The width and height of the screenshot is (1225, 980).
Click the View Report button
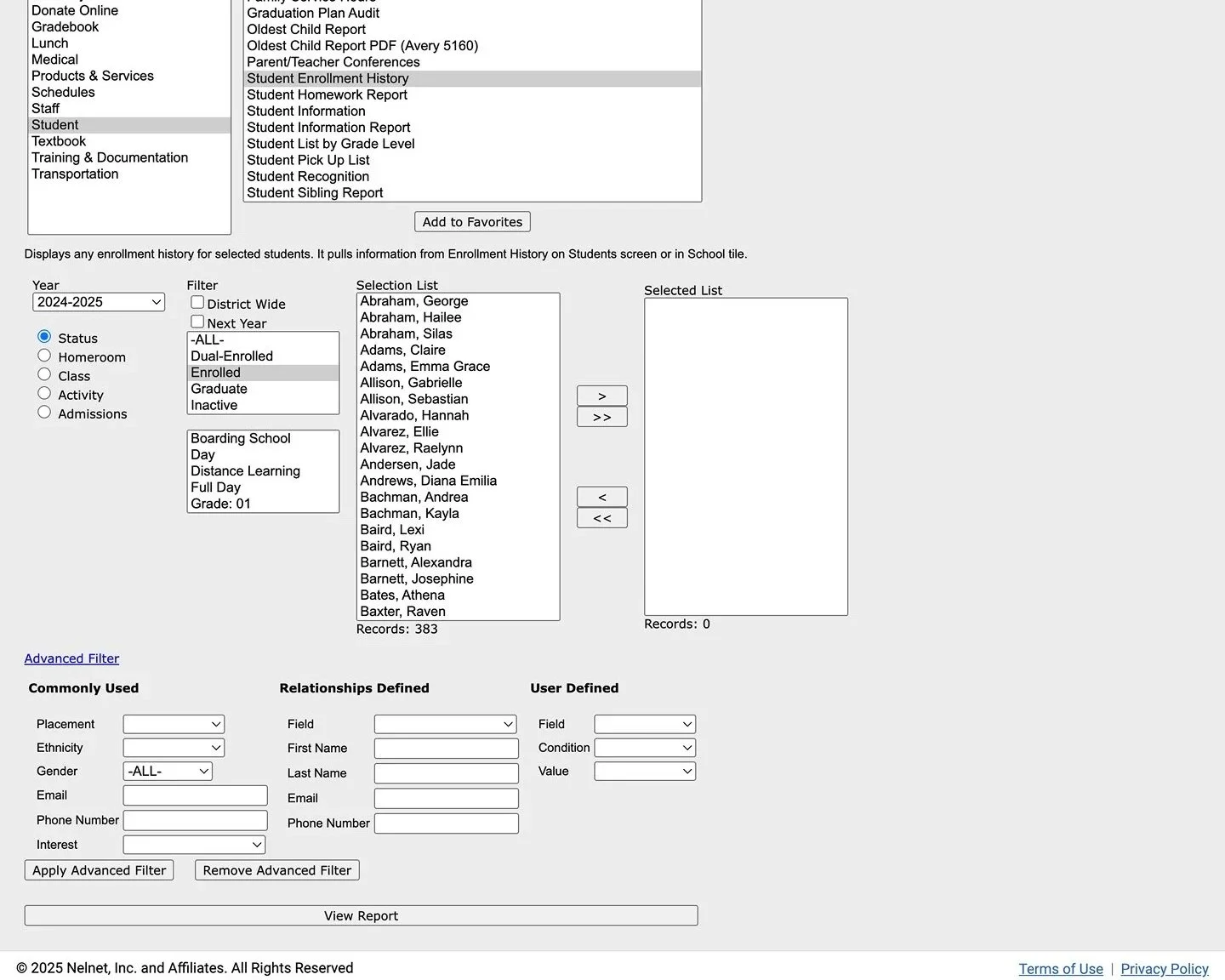pyautogui.click(x=361, y=915)
